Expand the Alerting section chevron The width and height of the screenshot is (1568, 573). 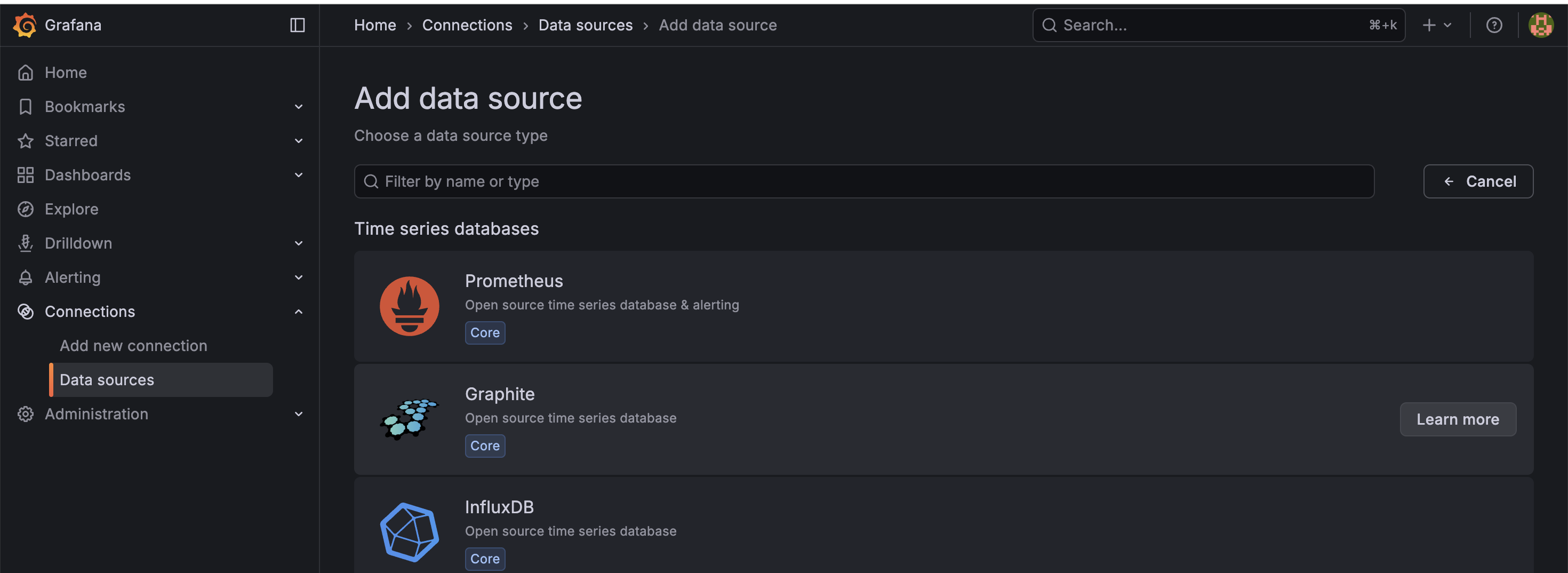coord(298,277)
